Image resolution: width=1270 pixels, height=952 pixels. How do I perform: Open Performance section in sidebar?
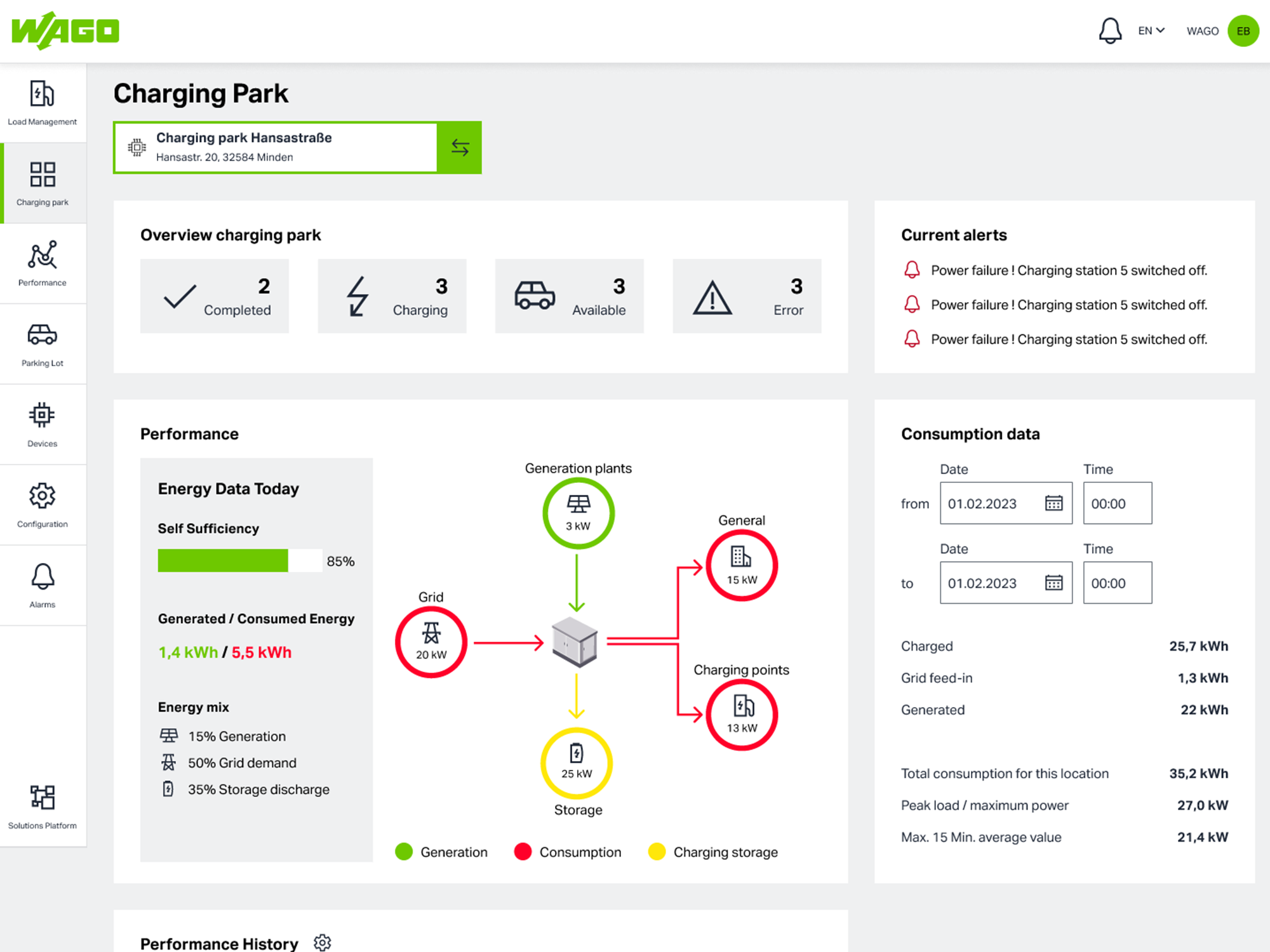[43, 263]
